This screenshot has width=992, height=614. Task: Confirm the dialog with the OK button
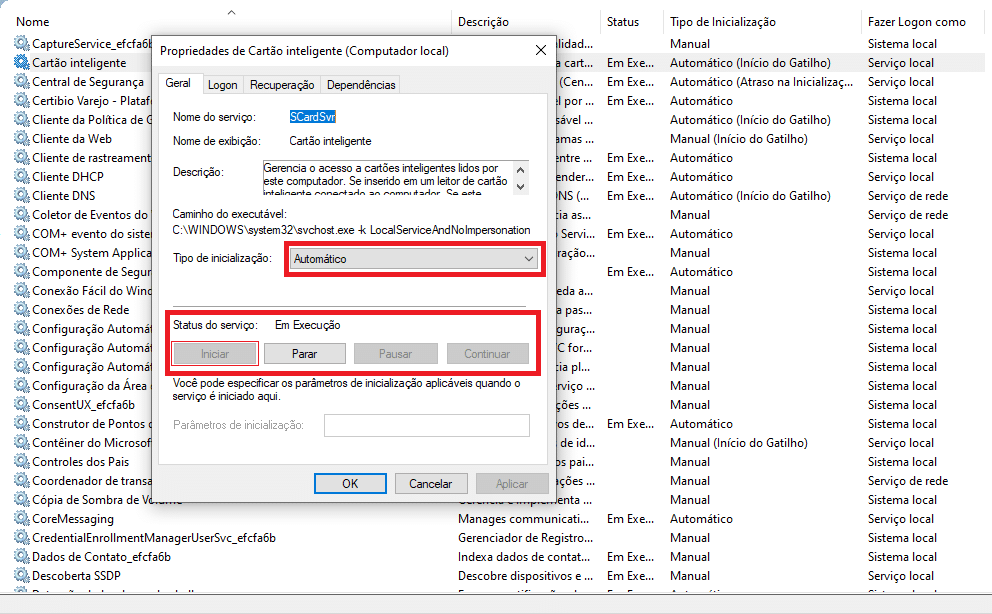point(350,483)
